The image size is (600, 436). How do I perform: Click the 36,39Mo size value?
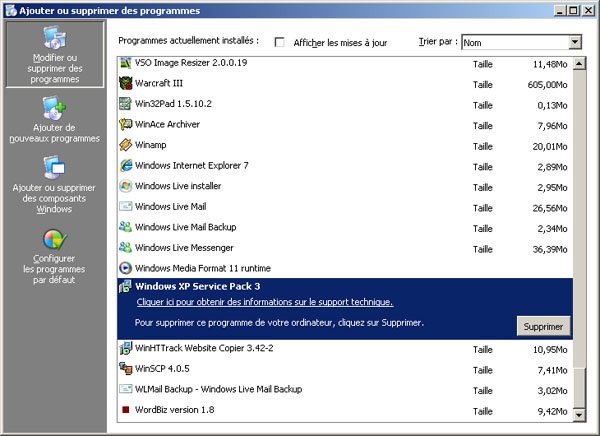click(550, 250)
